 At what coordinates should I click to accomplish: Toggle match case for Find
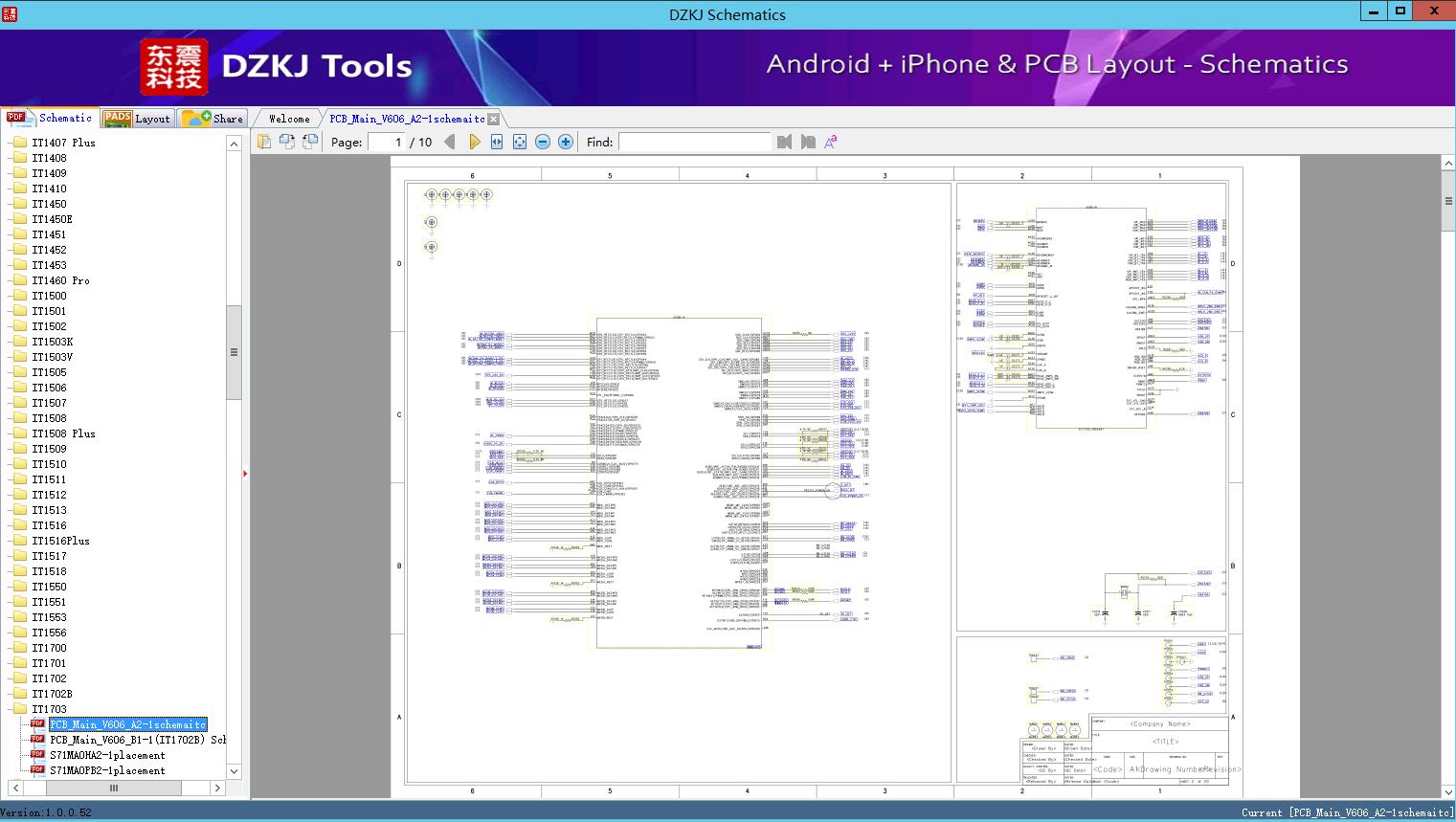831,142
